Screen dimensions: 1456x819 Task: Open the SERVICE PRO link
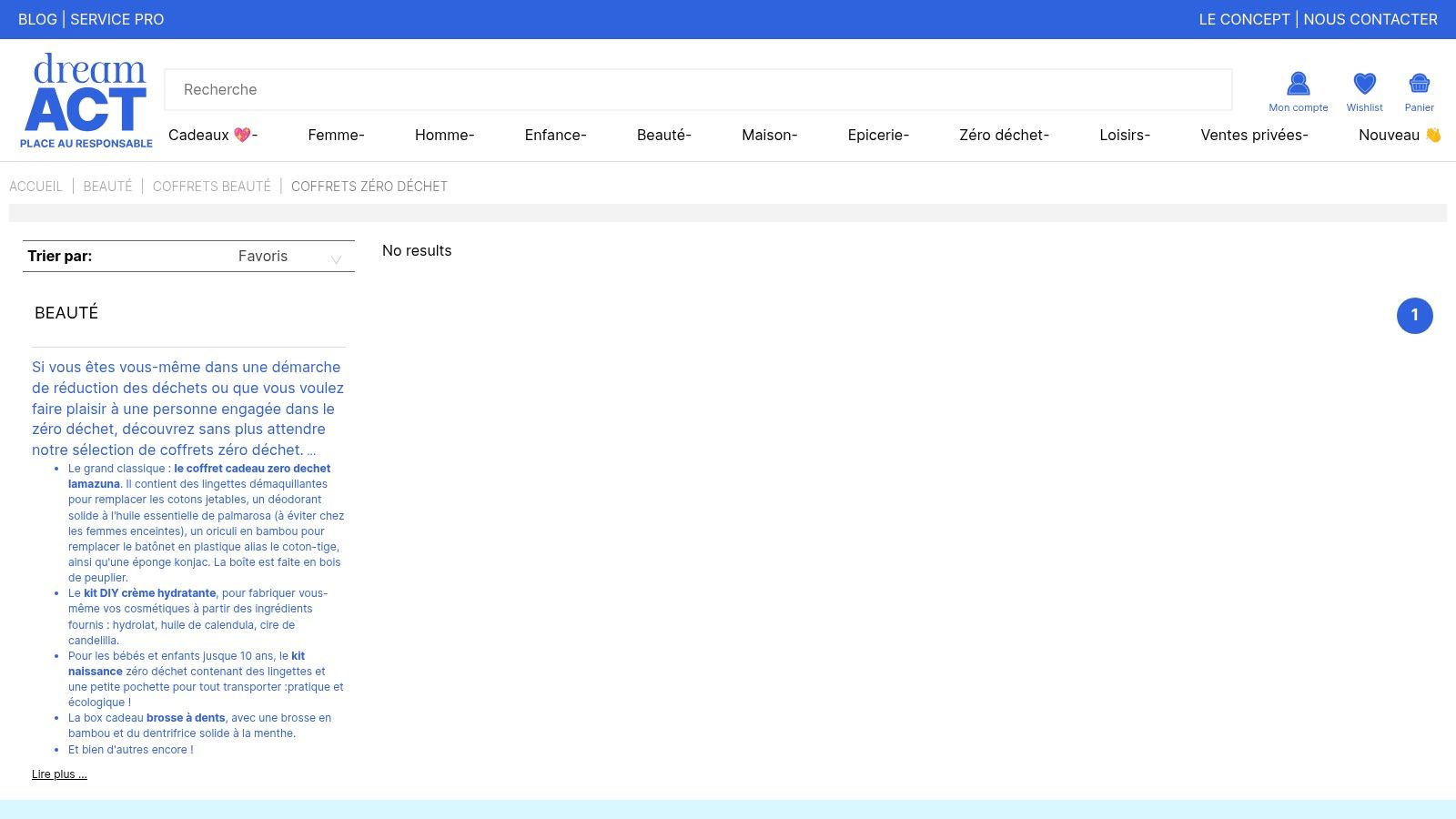(117, 19)
